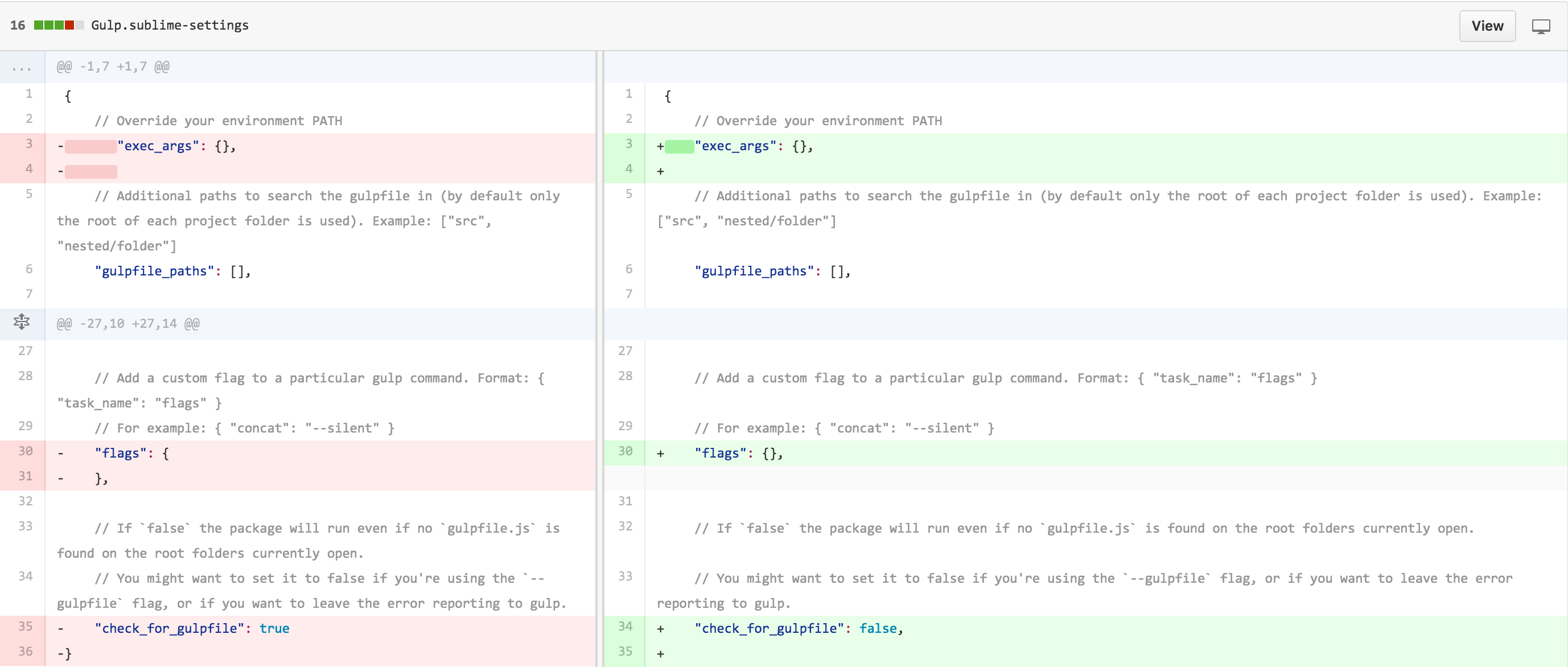Click the added "flags": {}, code line

(738, 454)
